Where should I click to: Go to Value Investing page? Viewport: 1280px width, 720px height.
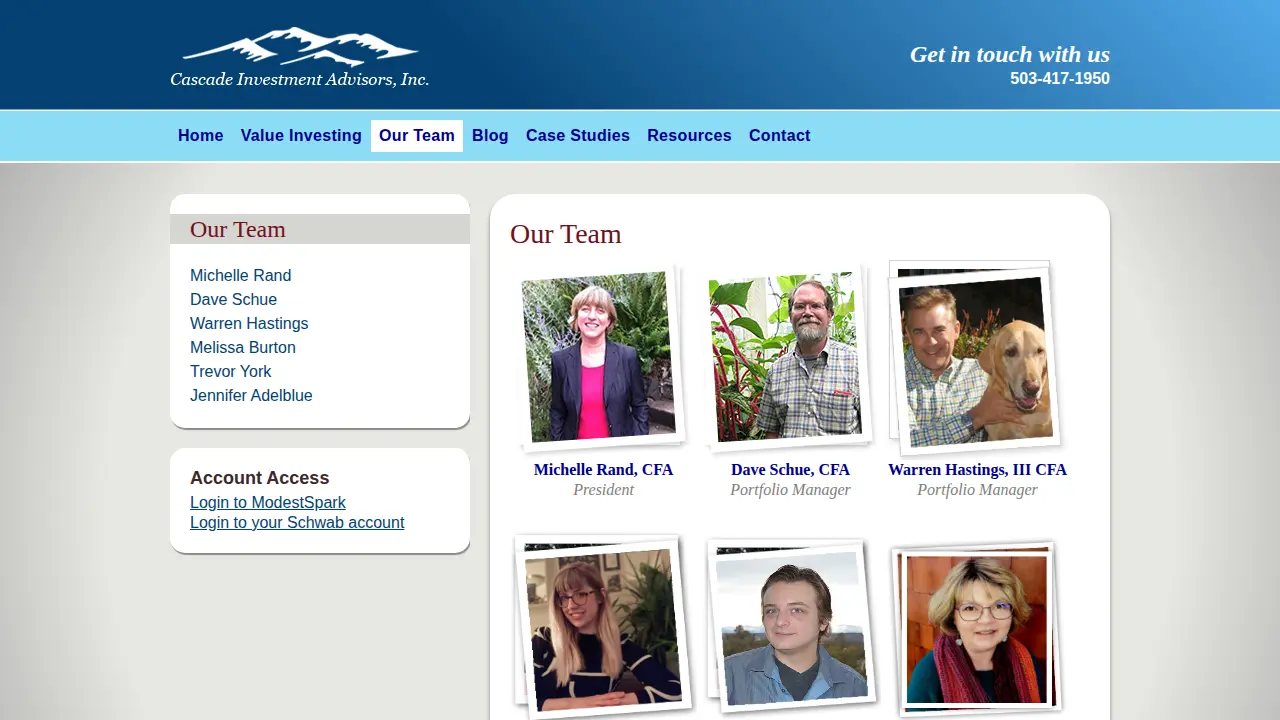(x=301, y=136)
